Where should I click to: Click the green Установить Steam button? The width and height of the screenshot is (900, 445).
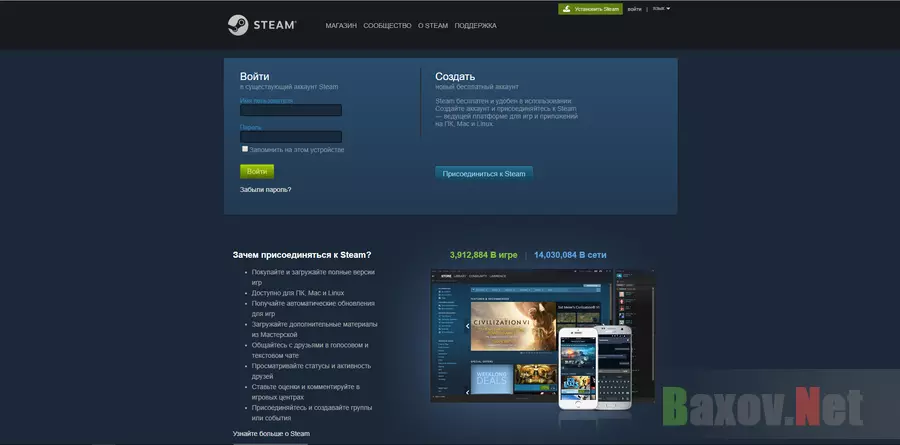coord(590,9)
